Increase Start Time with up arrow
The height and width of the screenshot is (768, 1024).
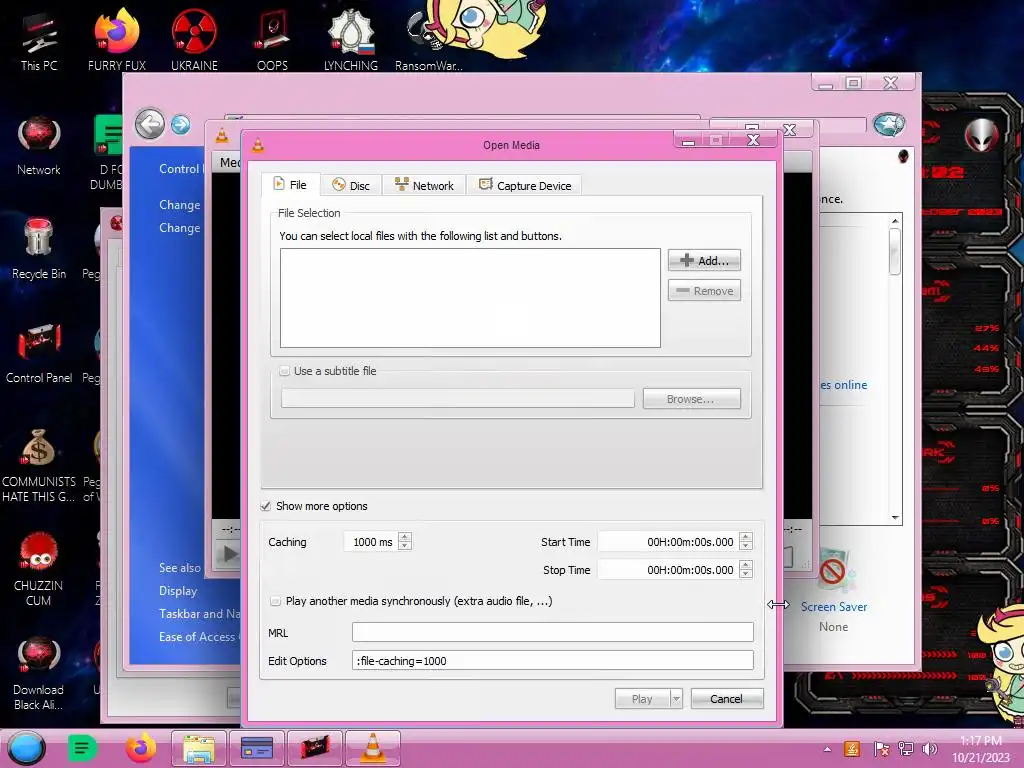click(746, 537)
